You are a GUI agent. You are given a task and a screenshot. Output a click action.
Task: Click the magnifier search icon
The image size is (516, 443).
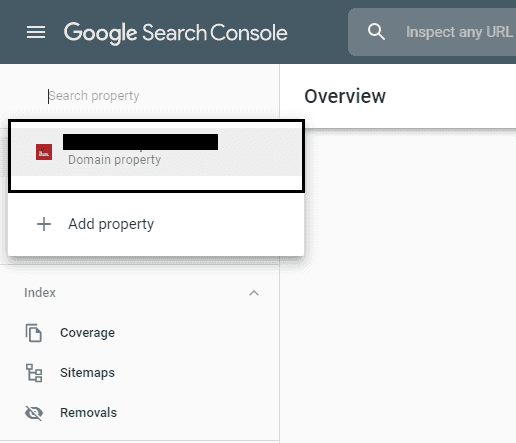pos(376,32)
